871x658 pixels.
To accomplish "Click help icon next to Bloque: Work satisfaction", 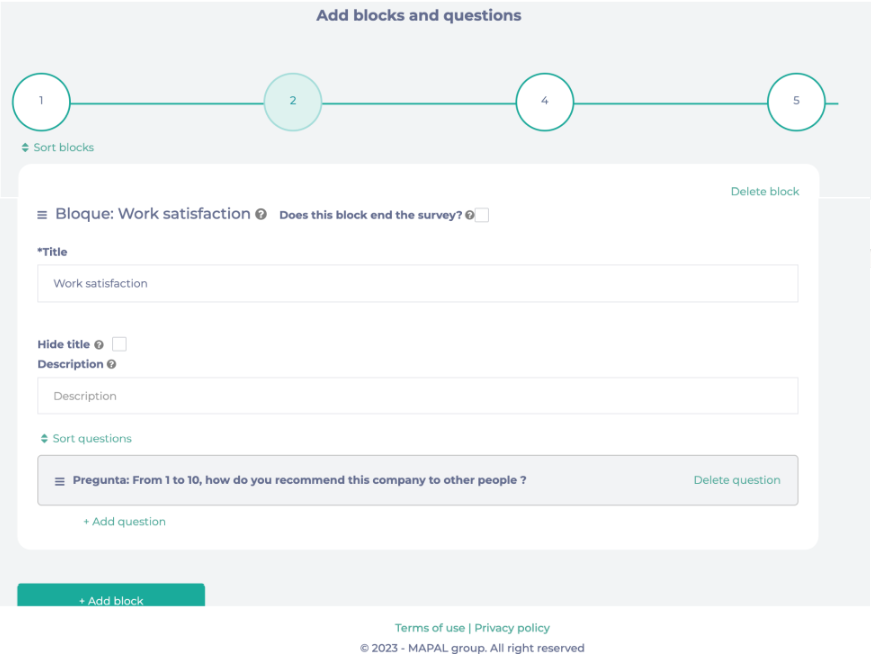I will coord(261,214).
